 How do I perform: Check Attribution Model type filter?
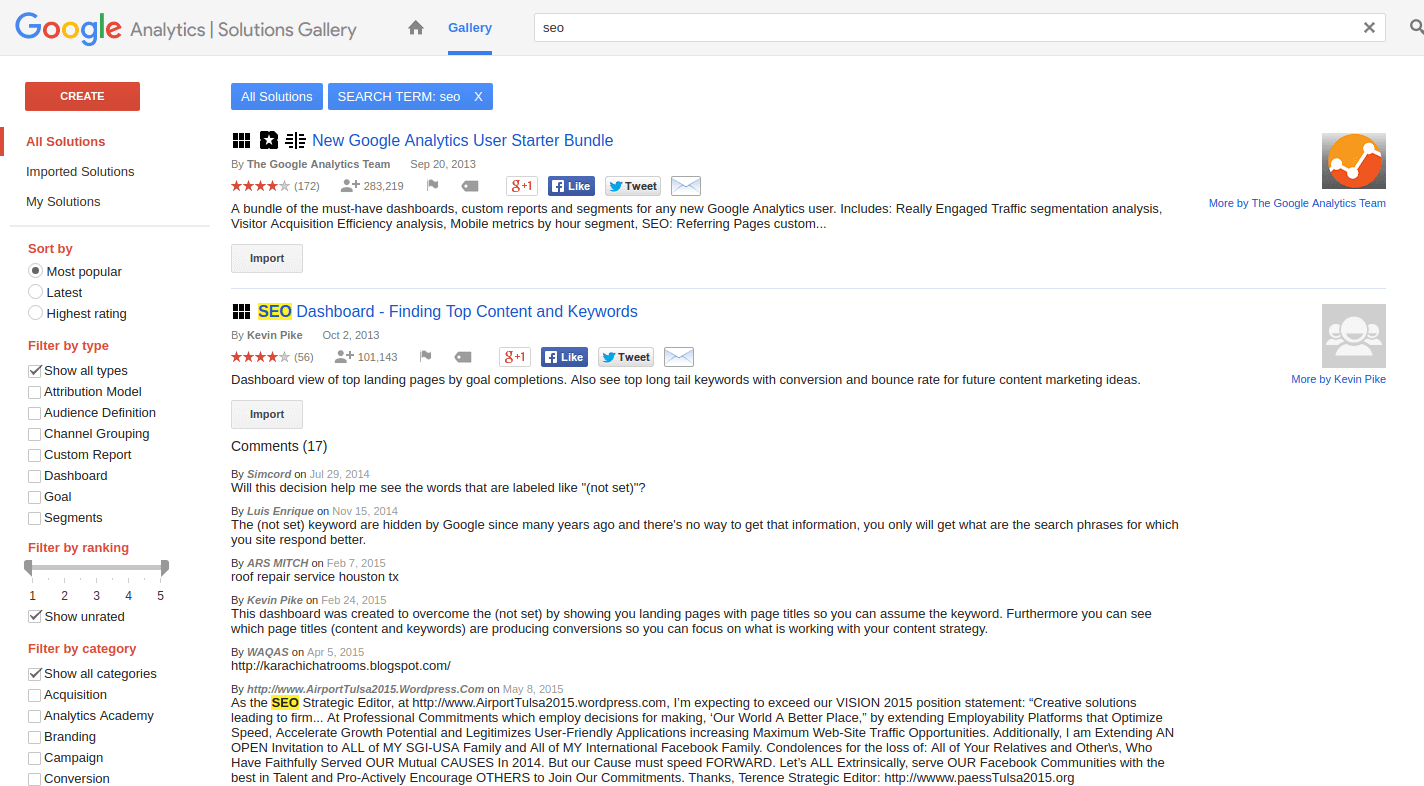tap(35, 392)
